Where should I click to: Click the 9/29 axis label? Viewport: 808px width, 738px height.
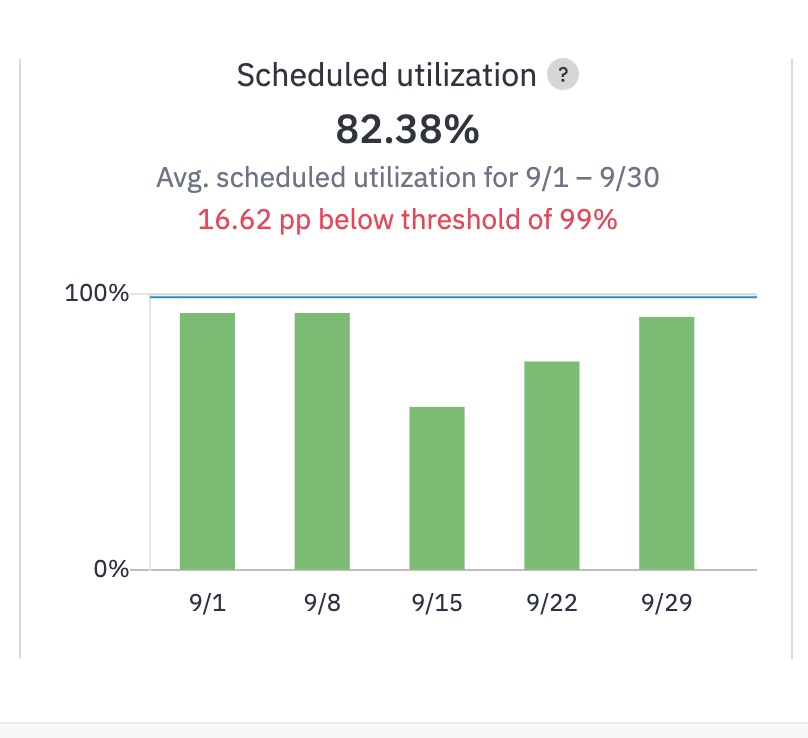point(667,602)
